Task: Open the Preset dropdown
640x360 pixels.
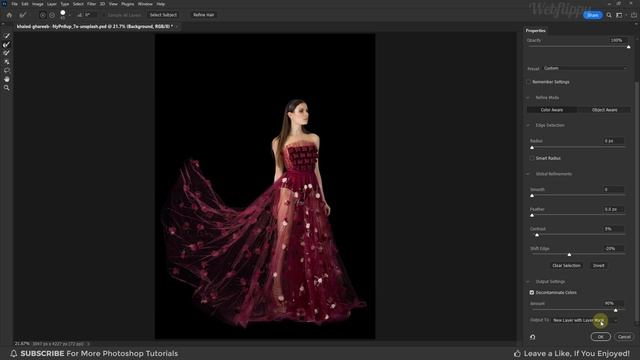Action: [x=585, y=68]
